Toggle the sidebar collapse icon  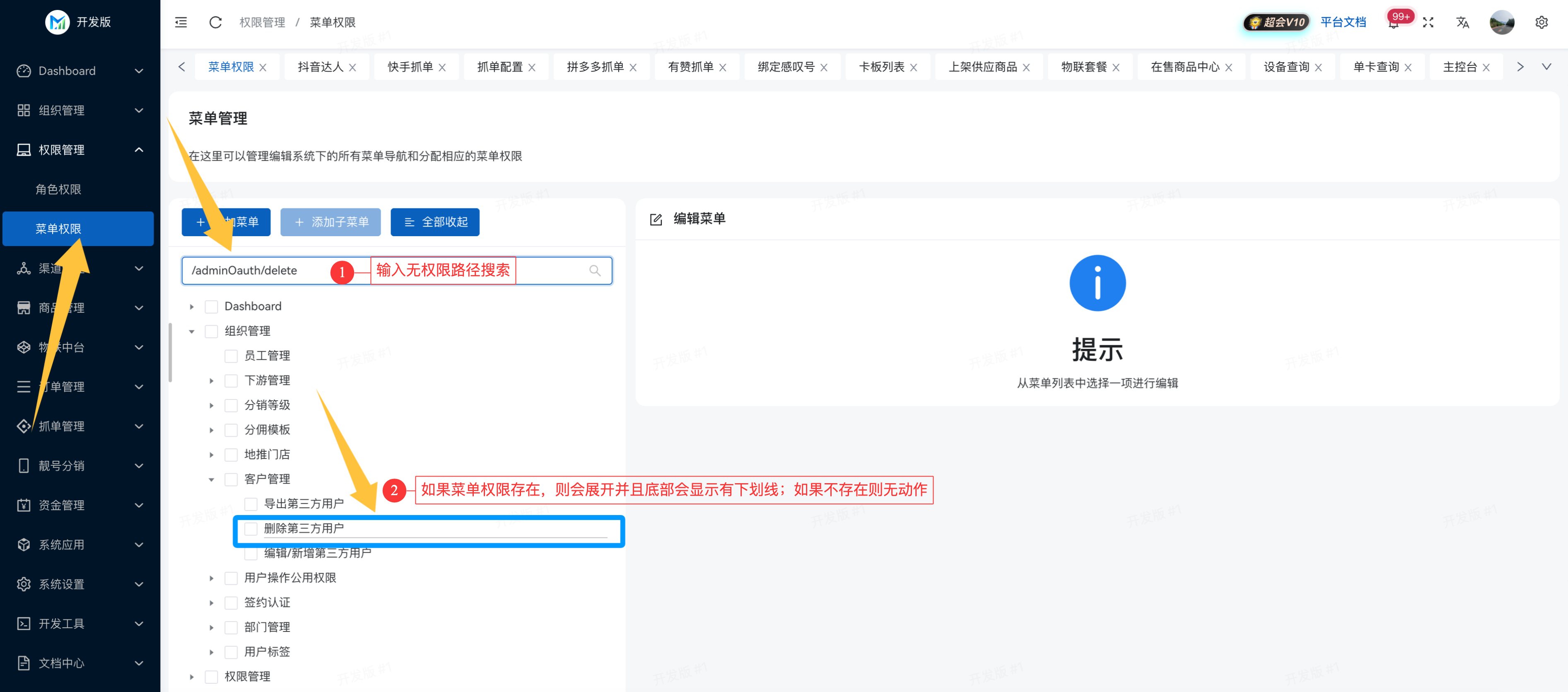(180, 22)
